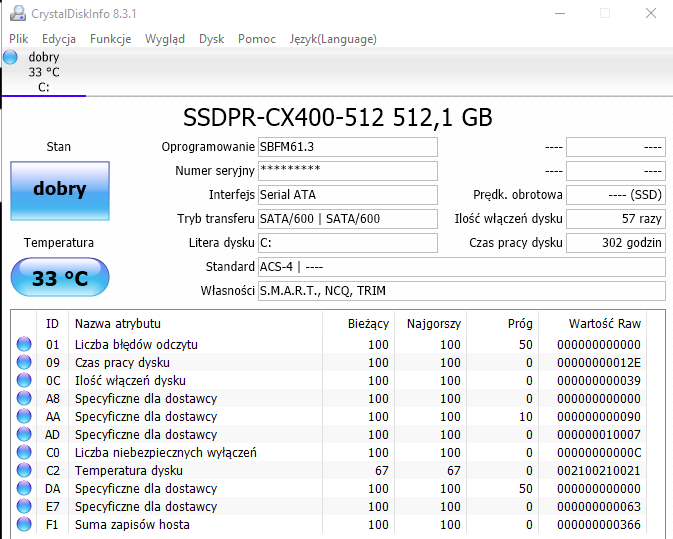
Task: Open the Plik menu
Action: click(18, 39)
